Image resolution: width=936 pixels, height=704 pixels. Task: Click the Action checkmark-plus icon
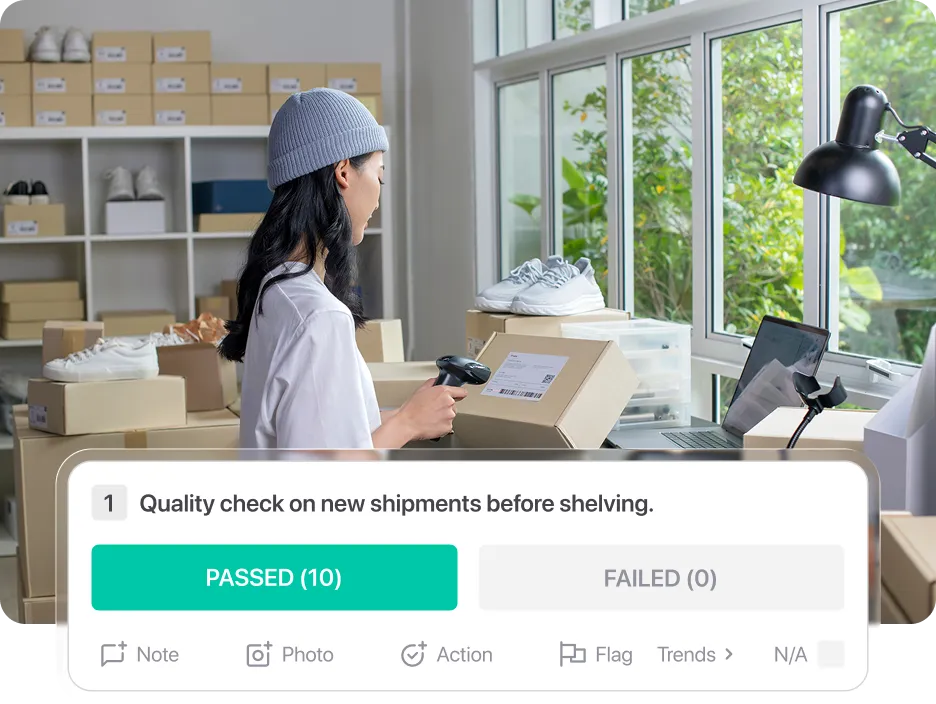click(413, 654)
